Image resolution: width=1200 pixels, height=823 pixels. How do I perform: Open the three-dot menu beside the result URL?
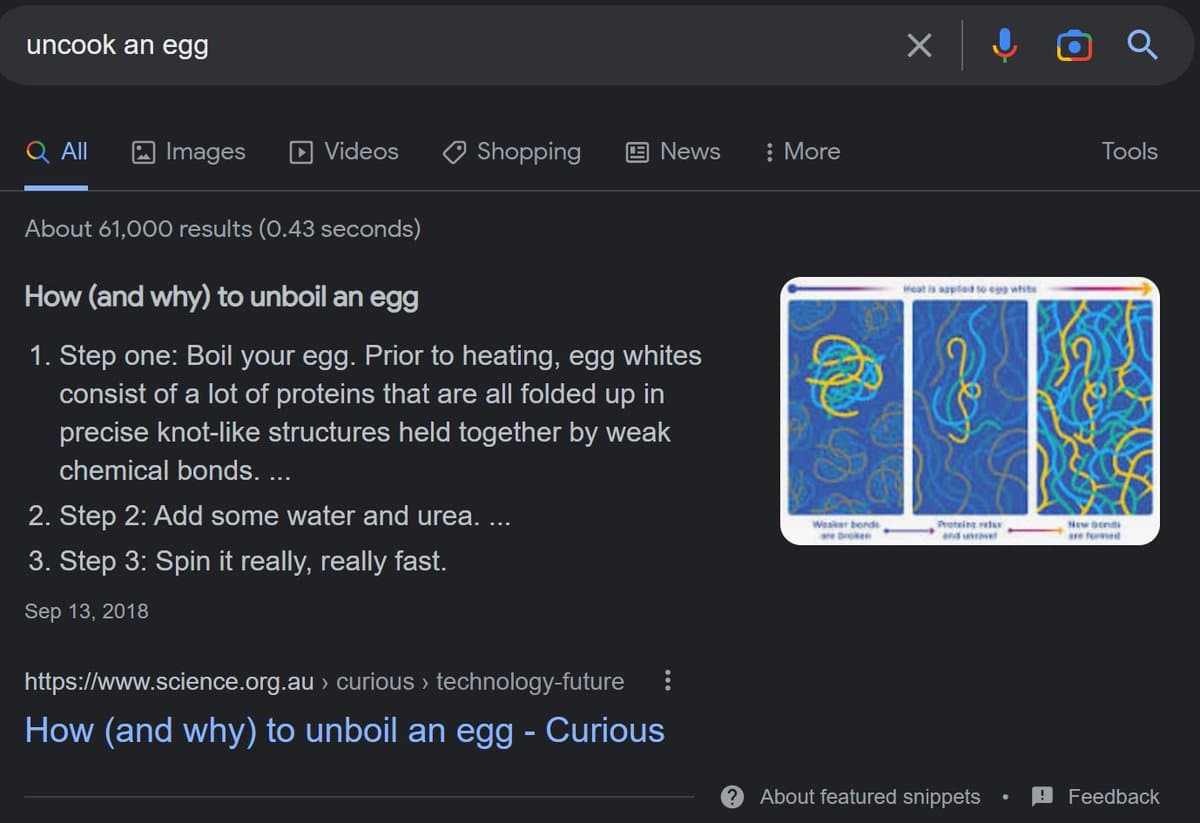point(667,680)
